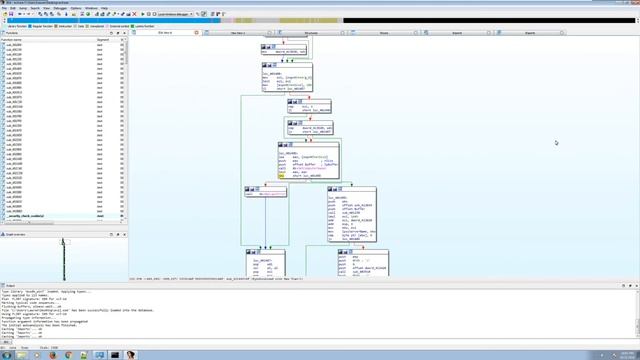This screenshot has width=640, height=360.
Task: Switch to the Imports tab
Action: [457, 33]
